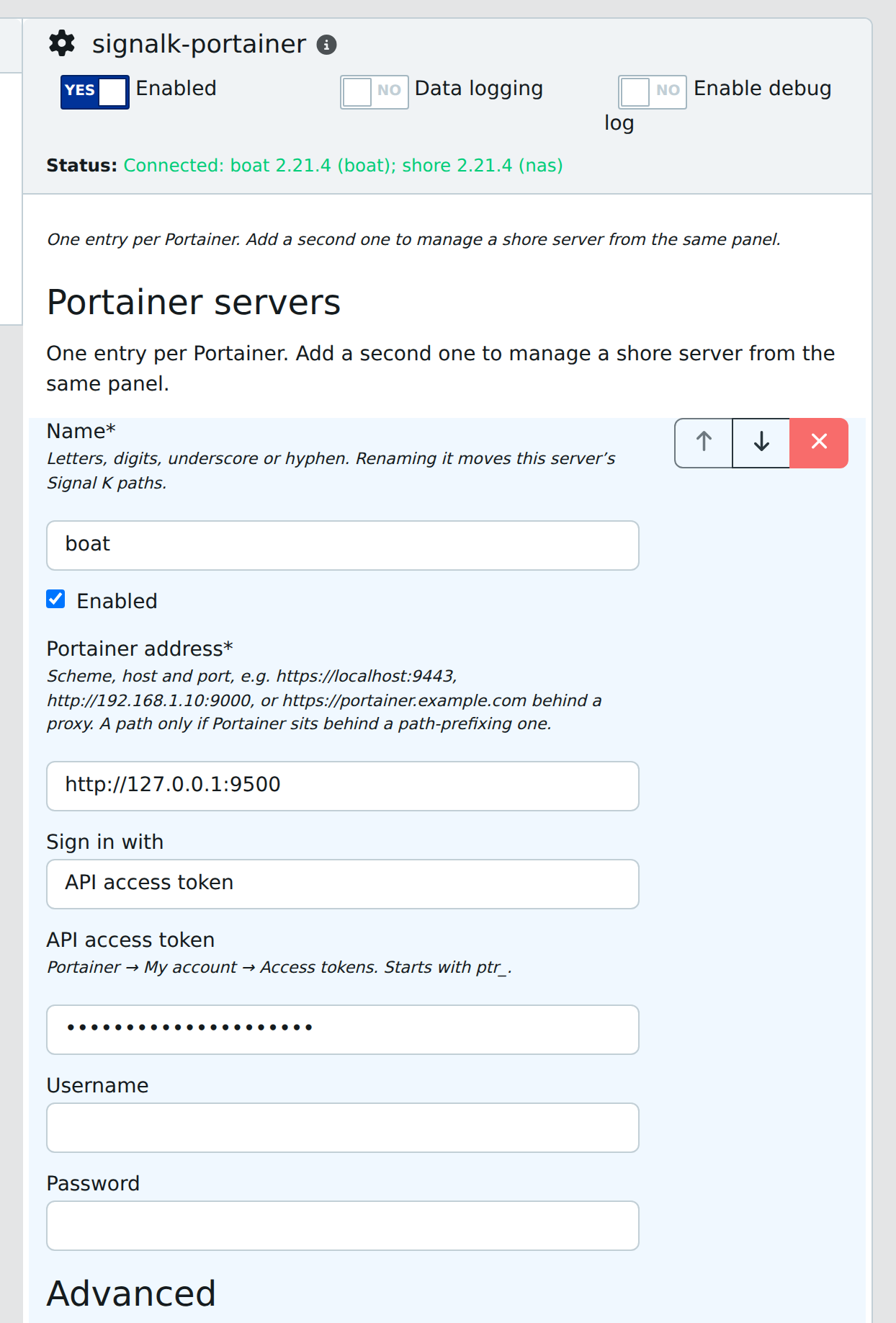This screenshot has height=1323, width=896.
Task: Click the Portainer address* label
Action: [x=140, y=649]
